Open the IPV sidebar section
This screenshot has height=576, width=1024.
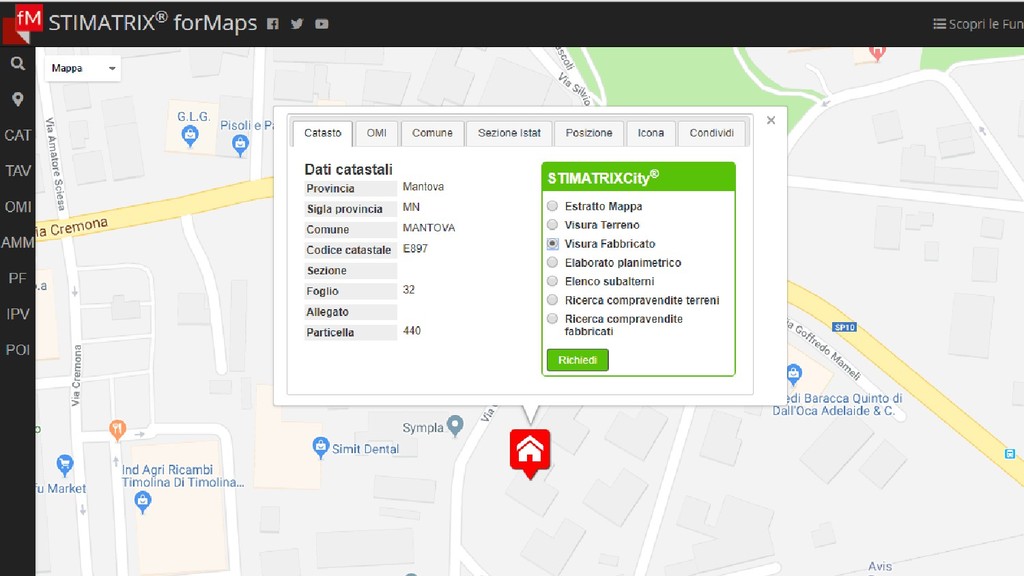click(x=18, y=314)
